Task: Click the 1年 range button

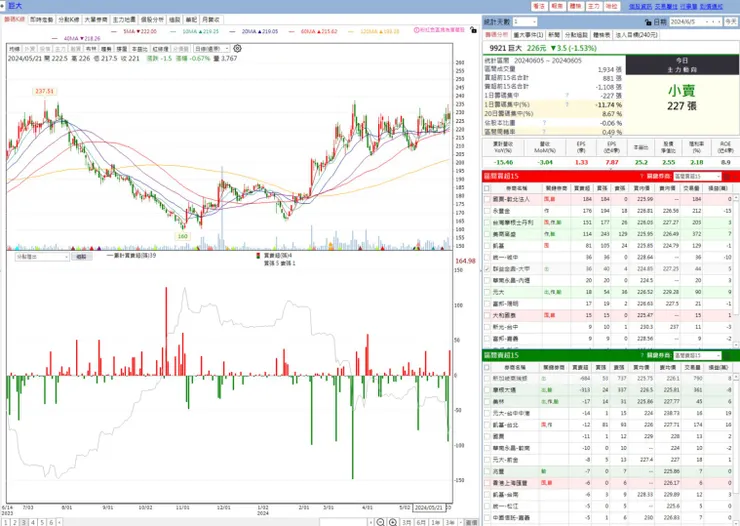Action: (436, 522)
